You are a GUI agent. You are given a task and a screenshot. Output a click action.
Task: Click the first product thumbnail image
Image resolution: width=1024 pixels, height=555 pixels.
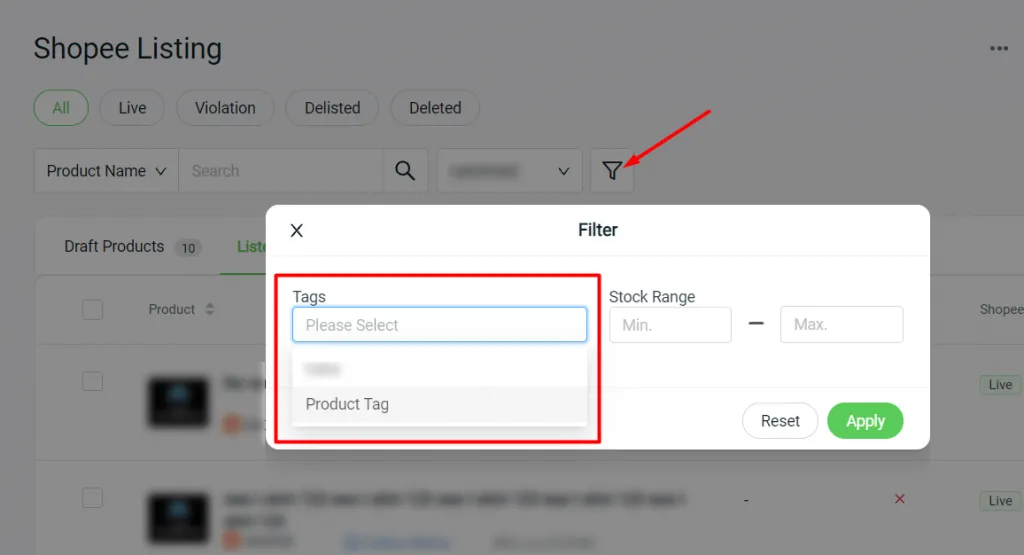[178, 402]
